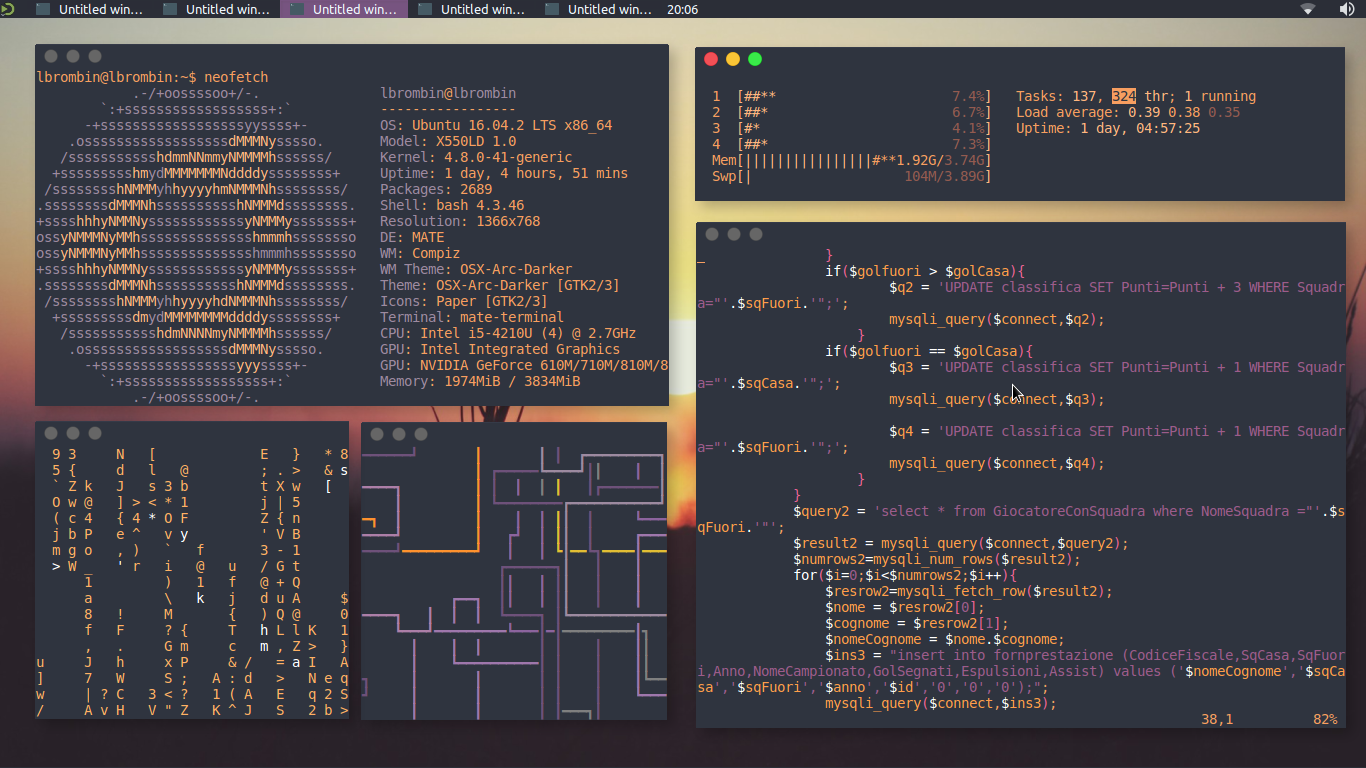The image size is (1366, 768).
Task: Click 'if($golfuori > $golCasa){' in editor
Action: [x=925, y=271]
